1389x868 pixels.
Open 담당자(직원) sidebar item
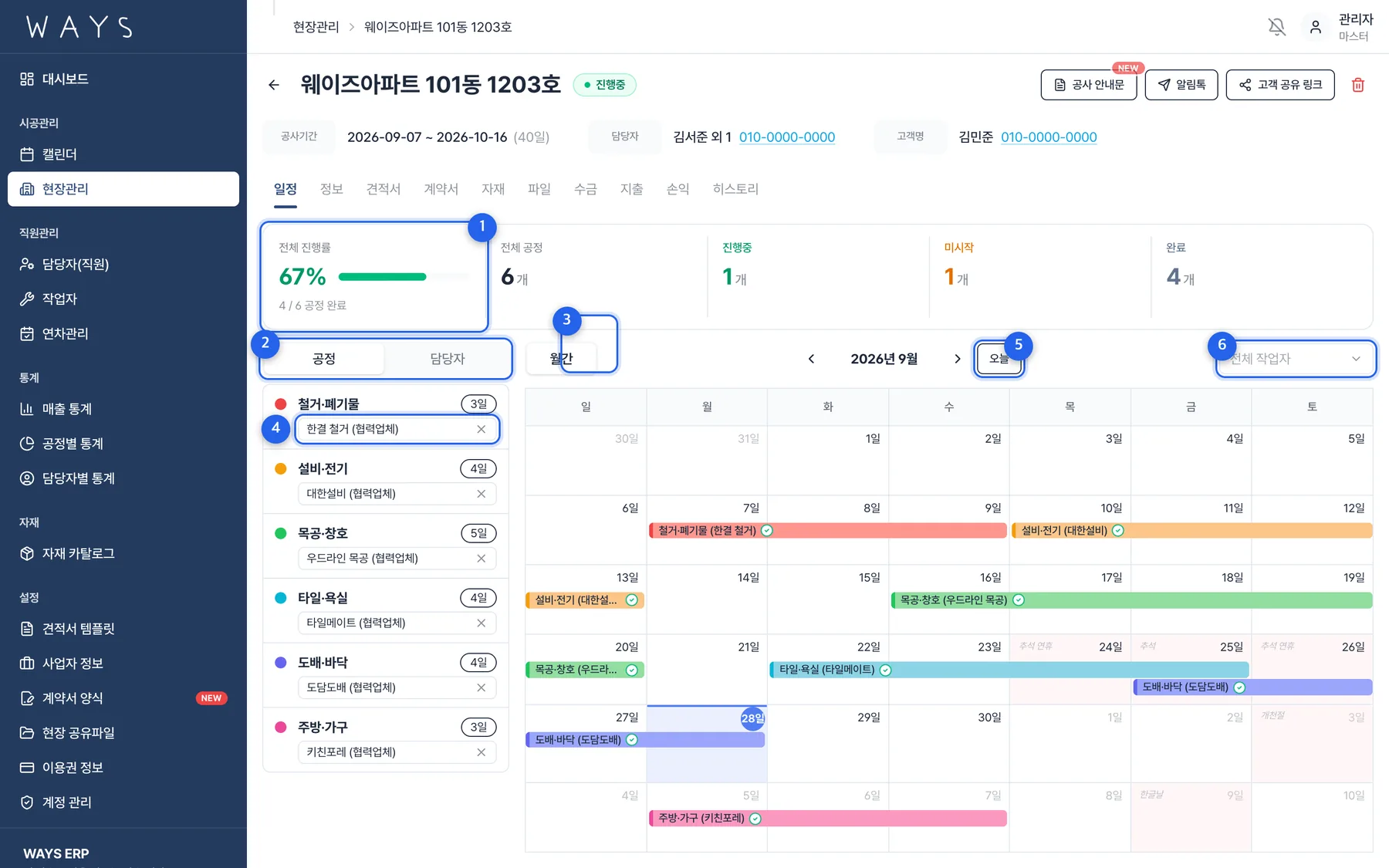tap(123, 264)
